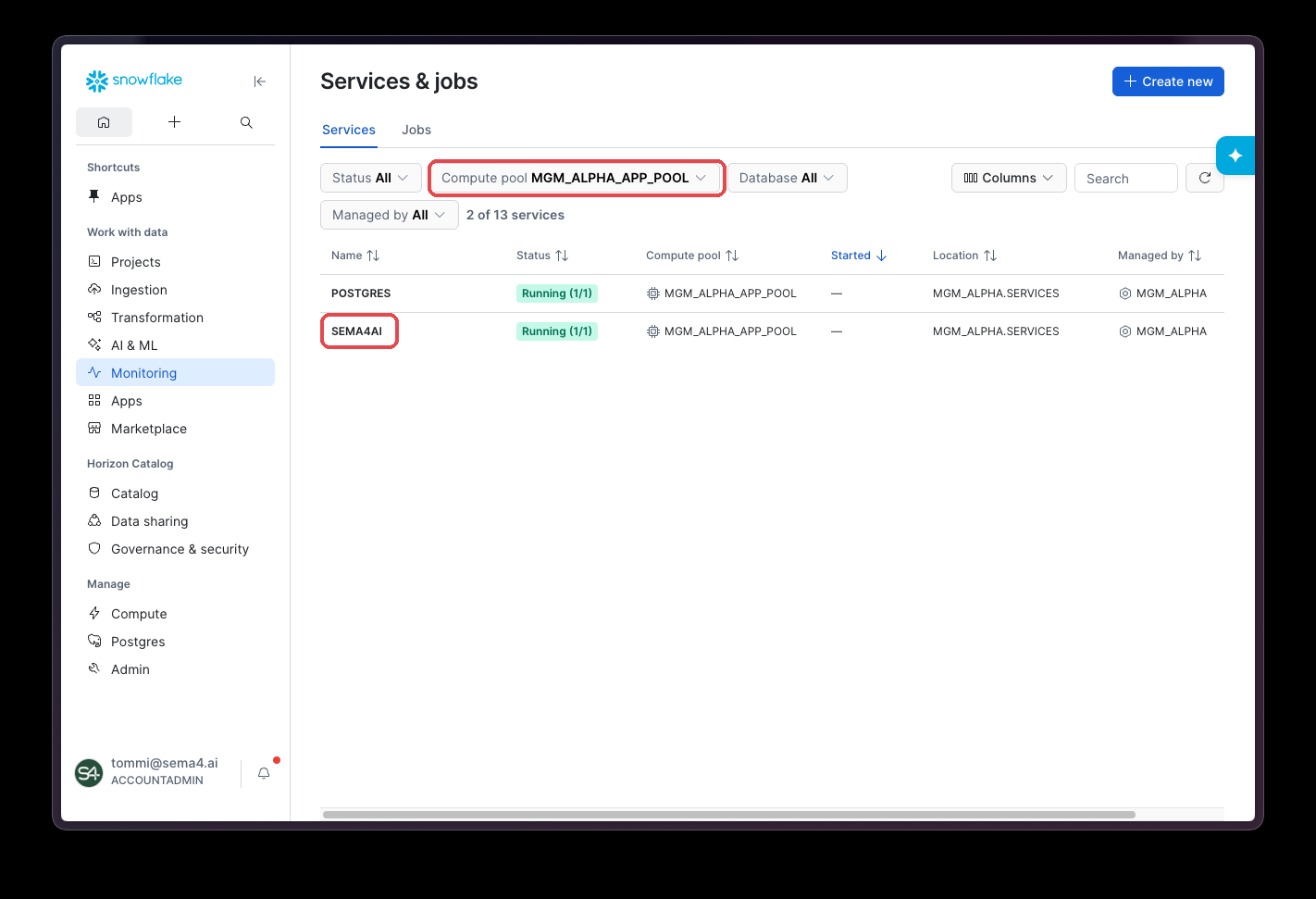Click MGM_ALPHA.SERVICES in the POSTGRES row

pyautogui.click(x=996, y=293)
